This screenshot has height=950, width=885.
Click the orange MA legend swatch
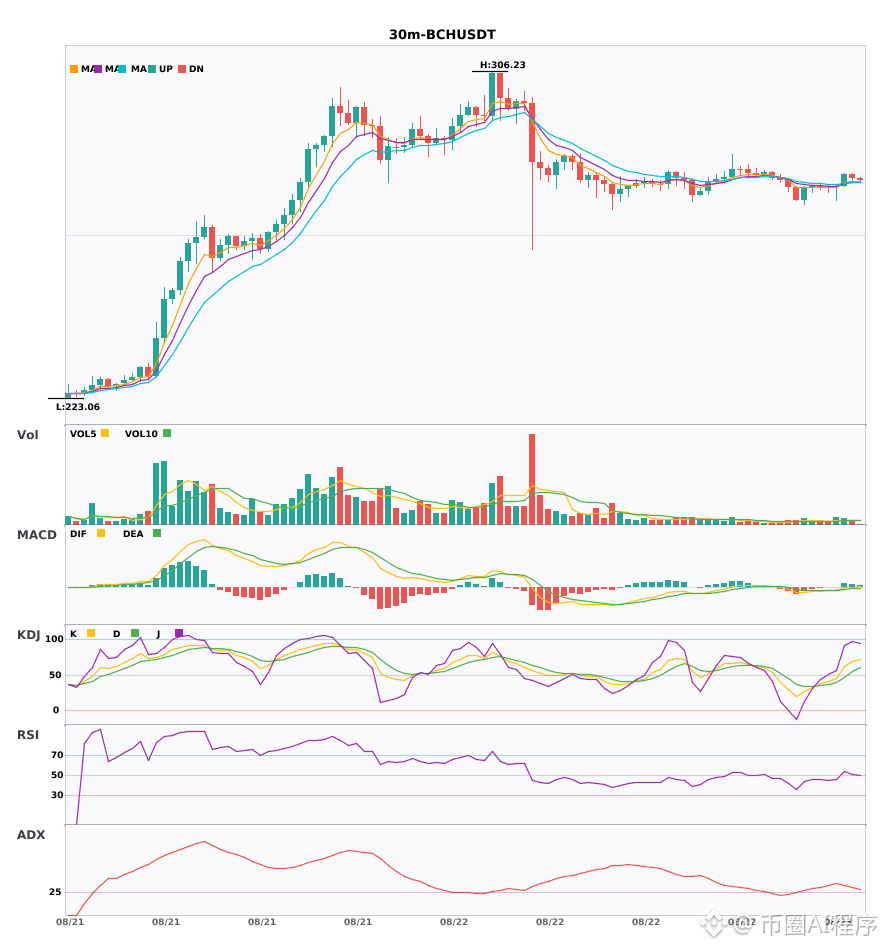pyautogui.click(x=74, y=69)
